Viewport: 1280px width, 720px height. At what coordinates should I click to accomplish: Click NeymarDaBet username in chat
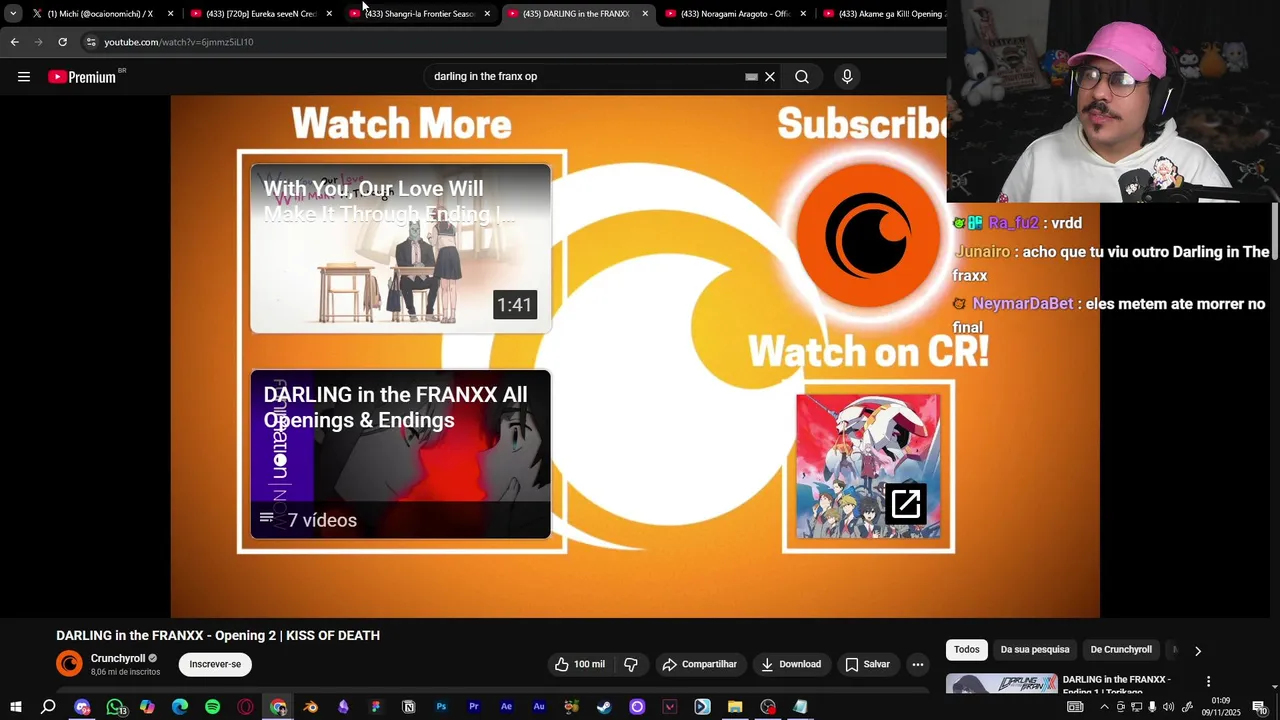point(1022,304)
